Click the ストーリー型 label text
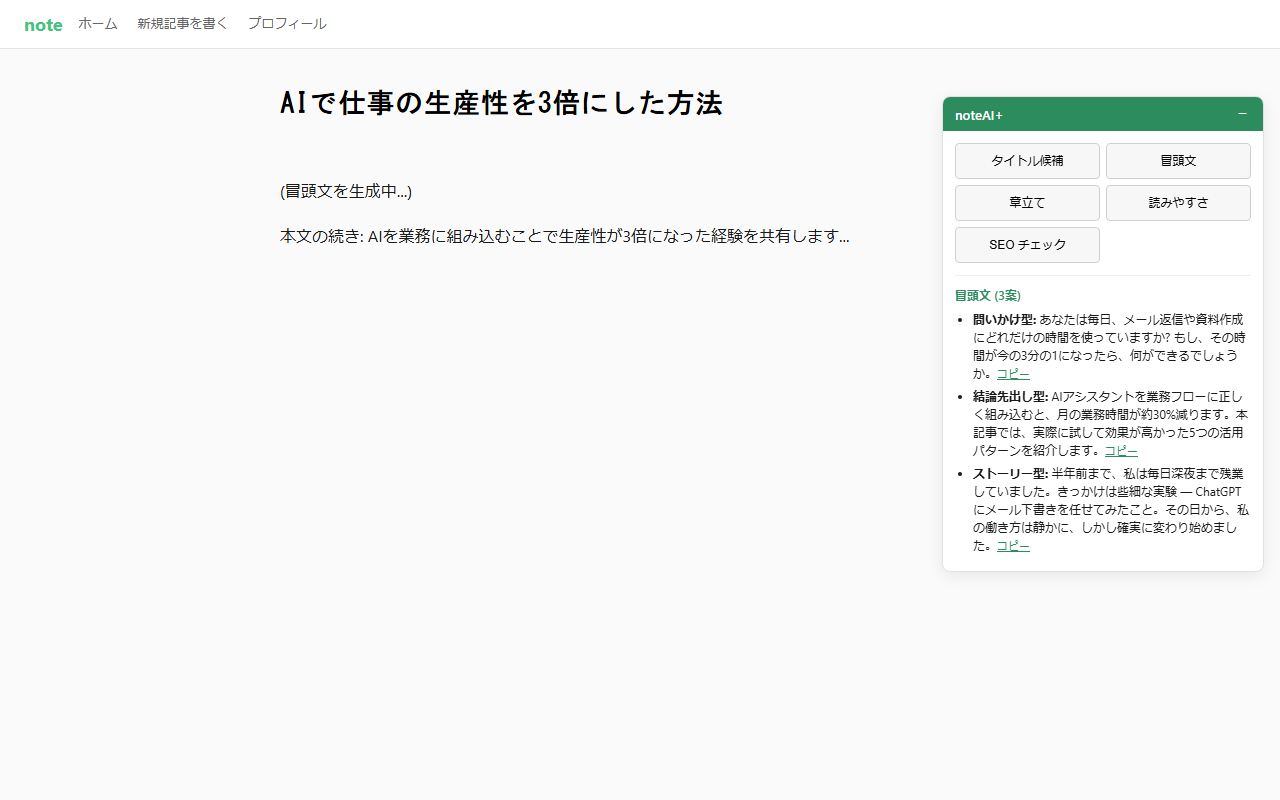 point(1010,474)
